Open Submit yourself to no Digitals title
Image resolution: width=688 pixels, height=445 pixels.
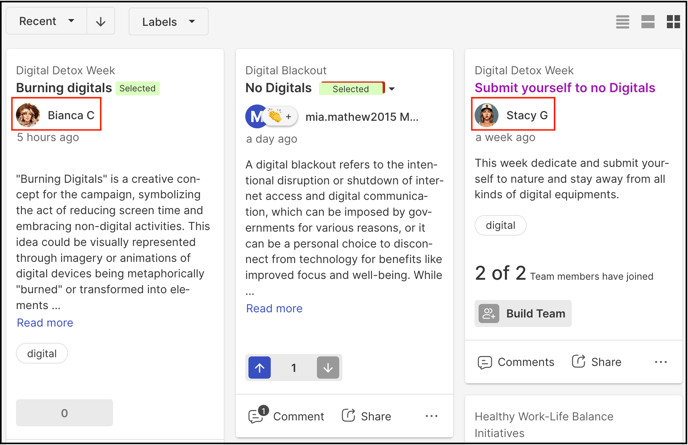[564, 88]
